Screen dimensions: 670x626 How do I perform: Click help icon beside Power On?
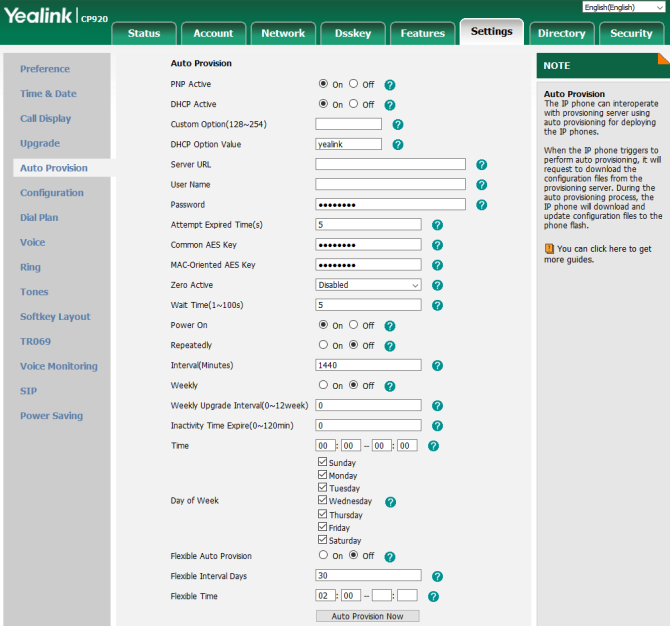[390, 326]
